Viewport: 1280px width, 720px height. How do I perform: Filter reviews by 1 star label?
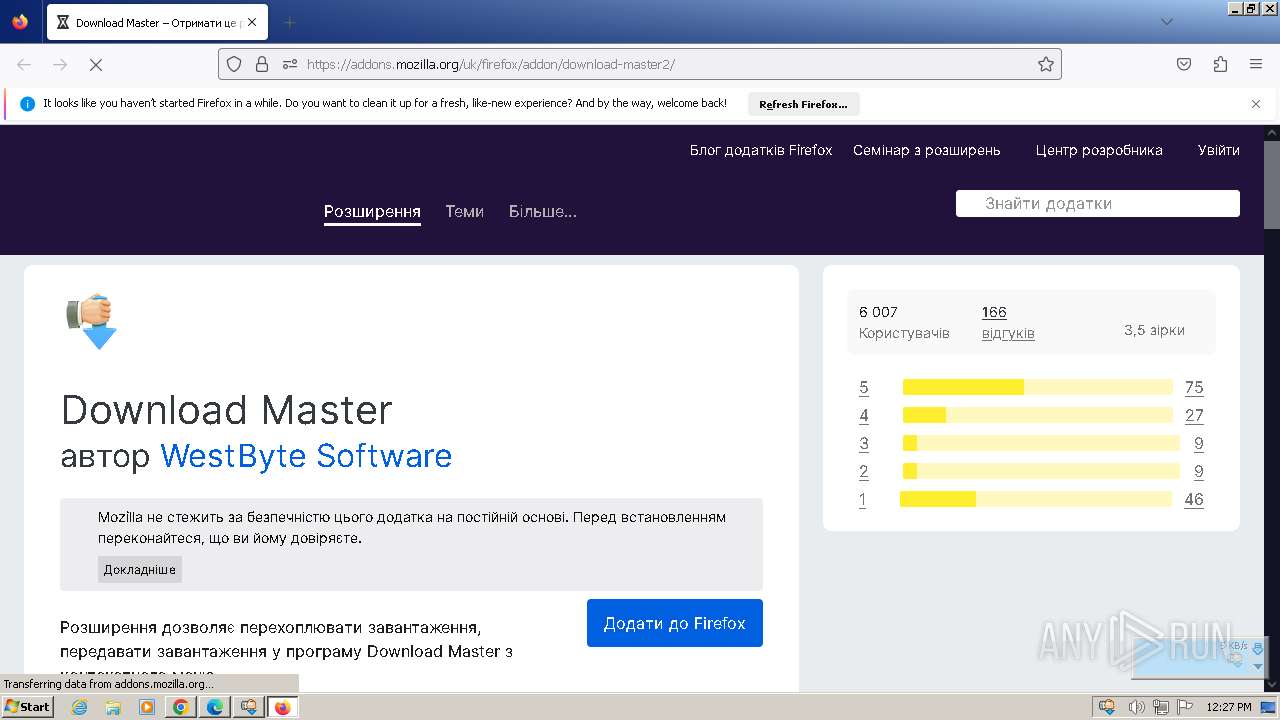(x=862, y=500)
